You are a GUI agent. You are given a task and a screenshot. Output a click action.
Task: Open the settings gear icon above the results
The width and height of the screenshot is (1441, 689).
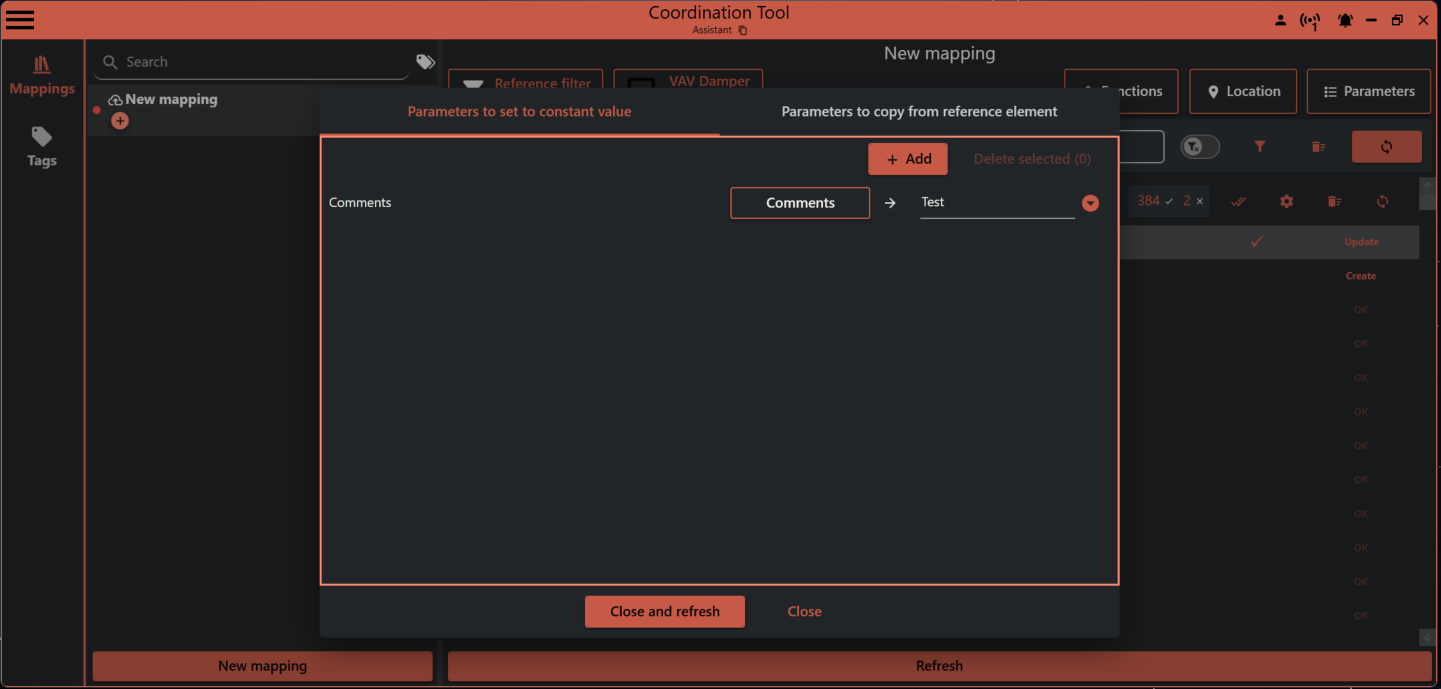coord(1286,201)
